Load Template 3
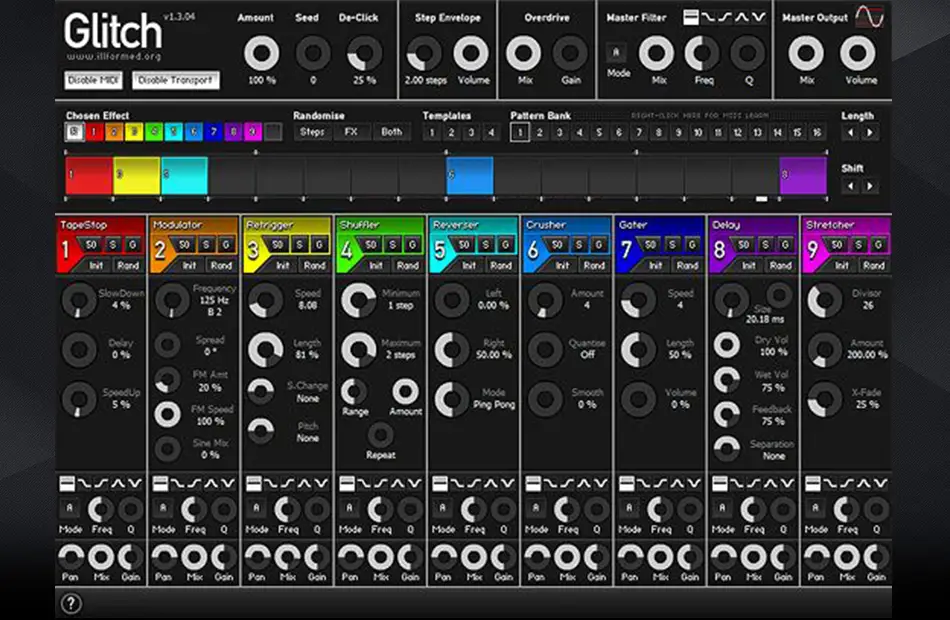 point(471,132)
